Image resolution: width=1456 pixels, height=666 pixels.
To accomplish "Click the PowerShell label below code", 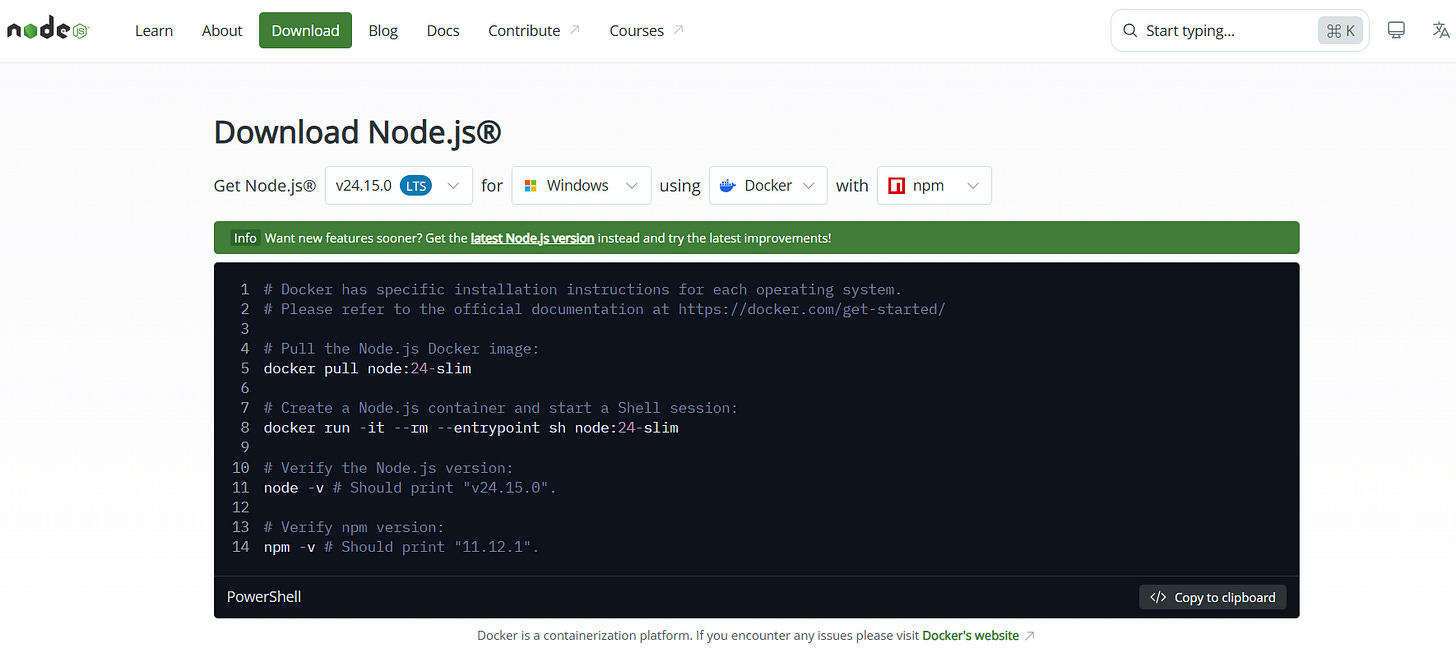I will pos(264,597).
